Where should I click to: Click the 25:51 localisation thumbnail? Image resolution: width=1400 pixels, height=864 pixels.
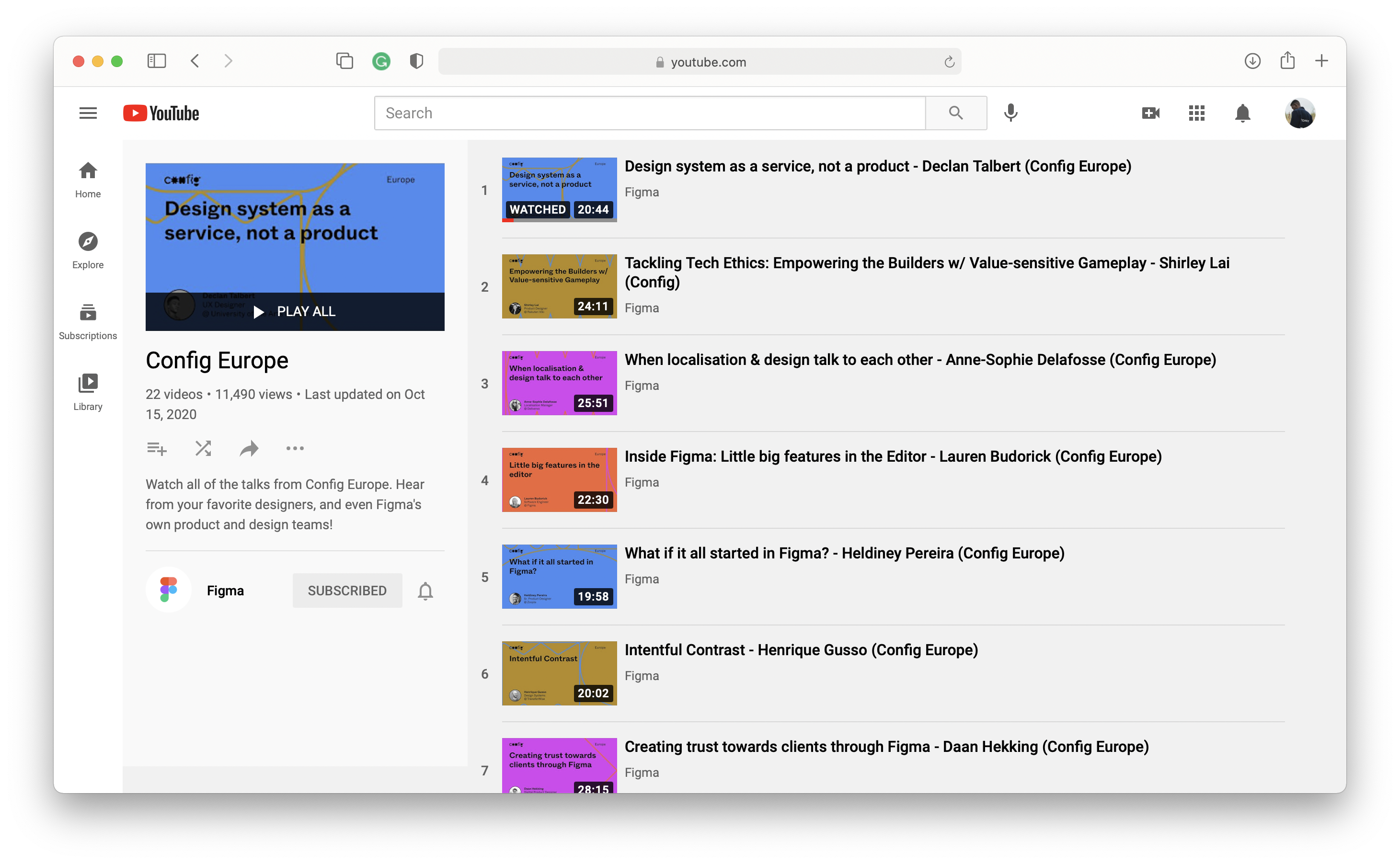click(559, 383)
